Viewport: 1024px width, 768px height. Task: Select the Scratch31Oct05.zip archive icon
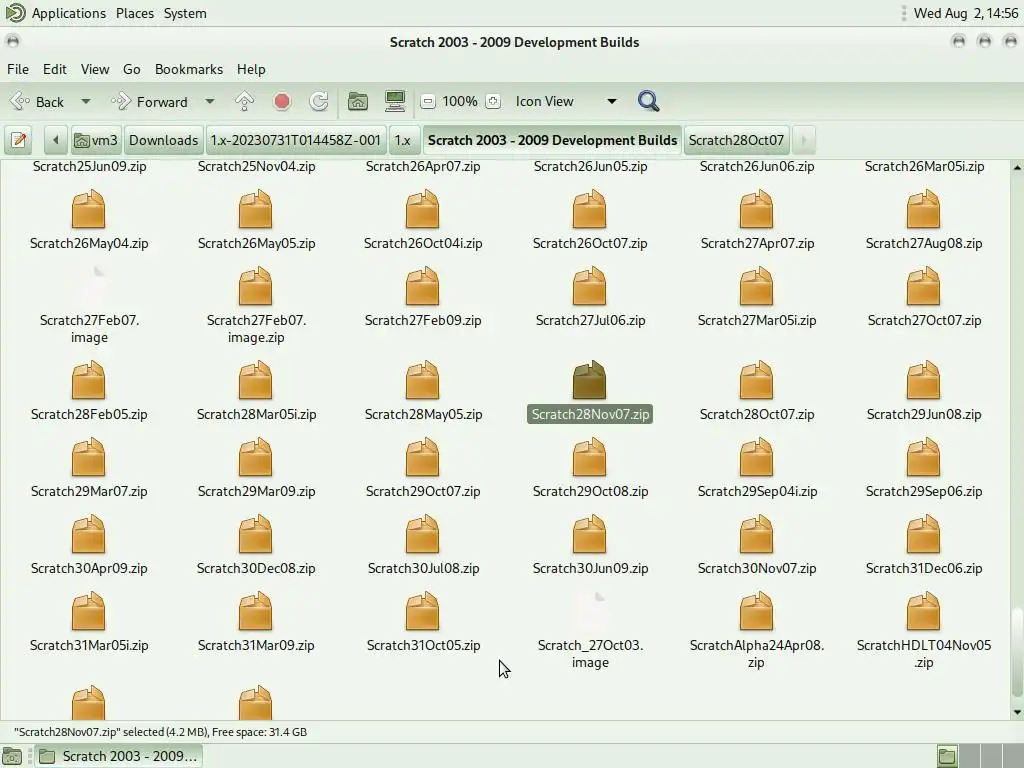click(423, 611)
